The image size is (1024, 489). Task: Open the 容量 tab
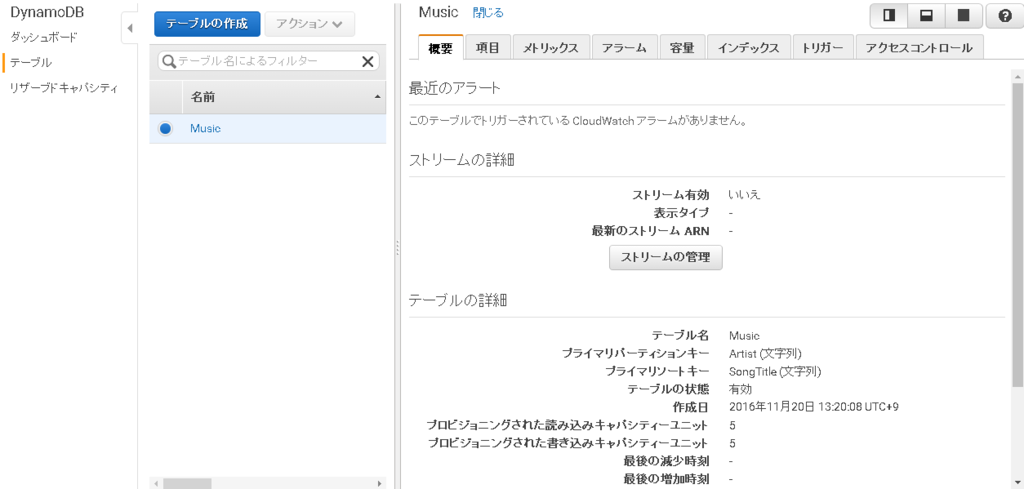point(682,48)
